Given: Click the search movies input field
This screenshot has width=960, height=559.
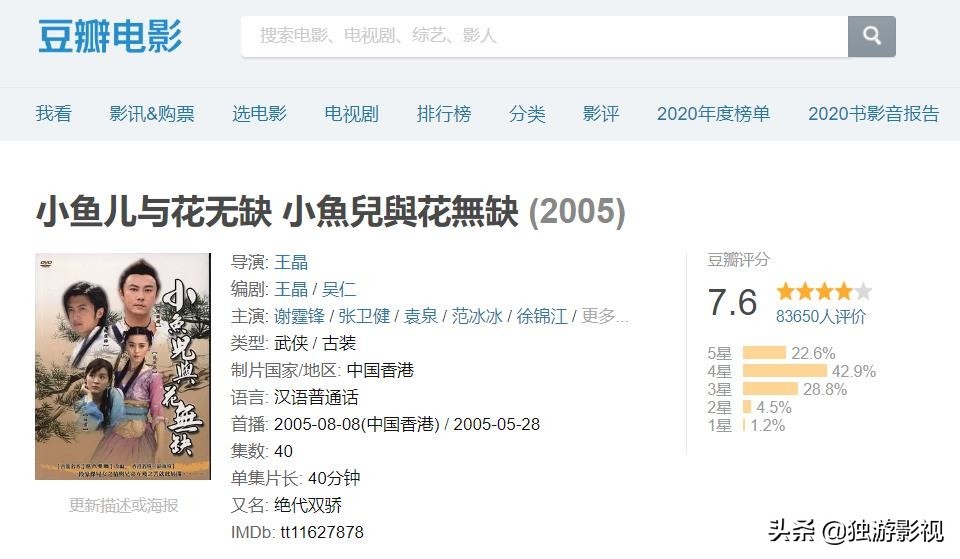Looking at the screenshot, I should (543, 36).
